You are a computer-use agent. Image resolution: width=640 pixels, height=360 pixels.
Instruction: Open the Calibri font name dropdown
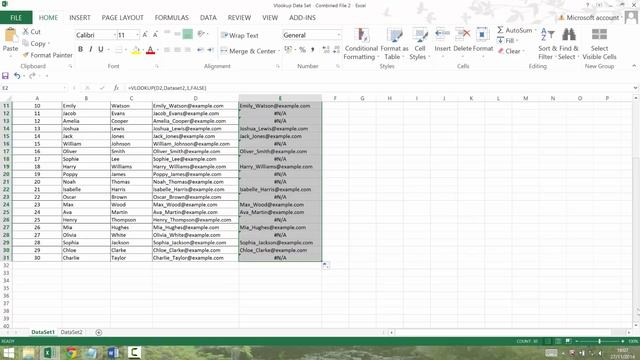pos(114,36)
